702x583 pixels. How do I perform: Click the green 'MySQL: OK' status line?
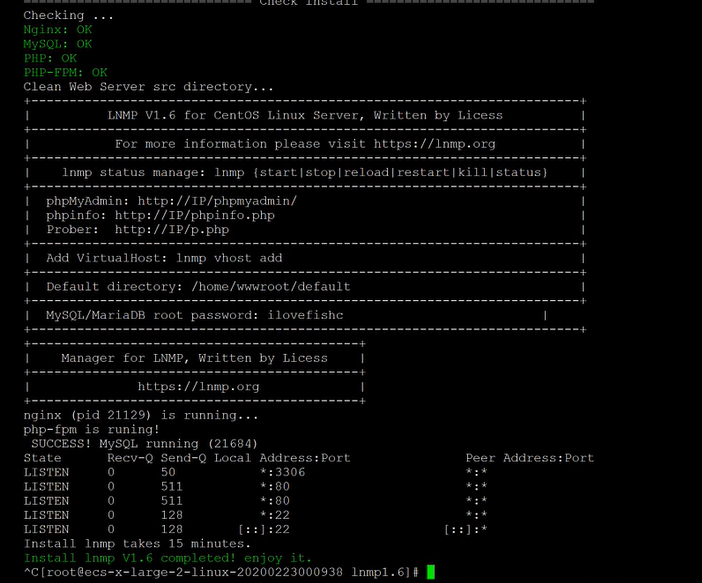pos(58,44)
